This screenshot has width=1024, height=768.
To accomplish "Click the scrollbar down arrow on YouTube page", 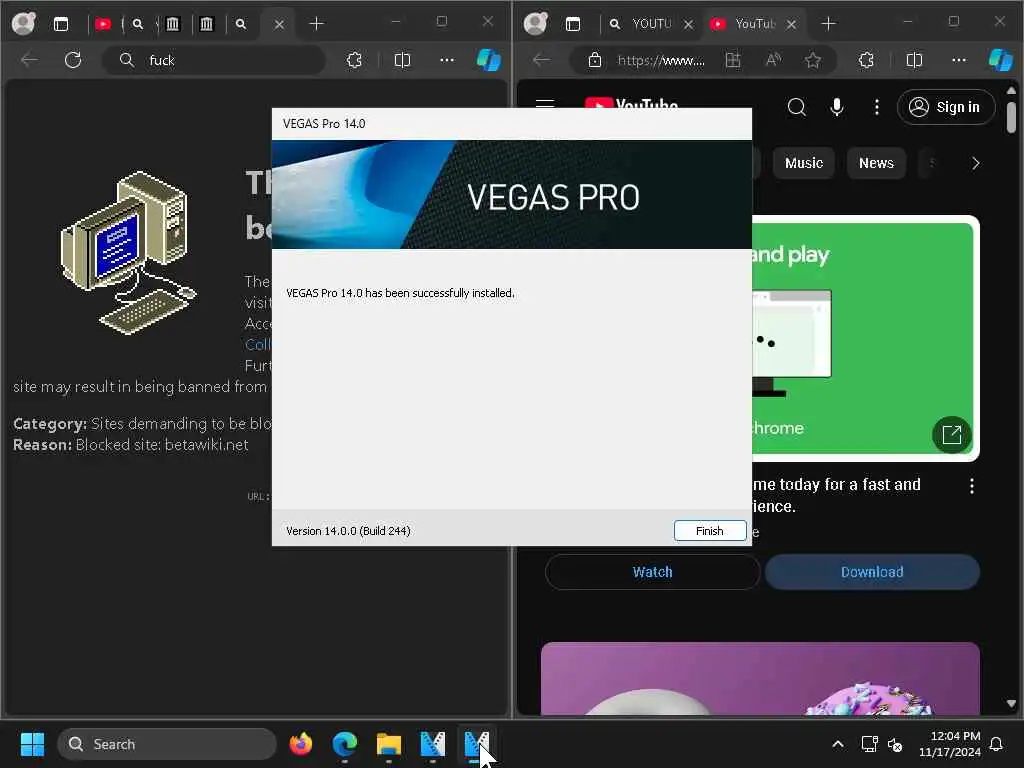I will (1011, 704).
